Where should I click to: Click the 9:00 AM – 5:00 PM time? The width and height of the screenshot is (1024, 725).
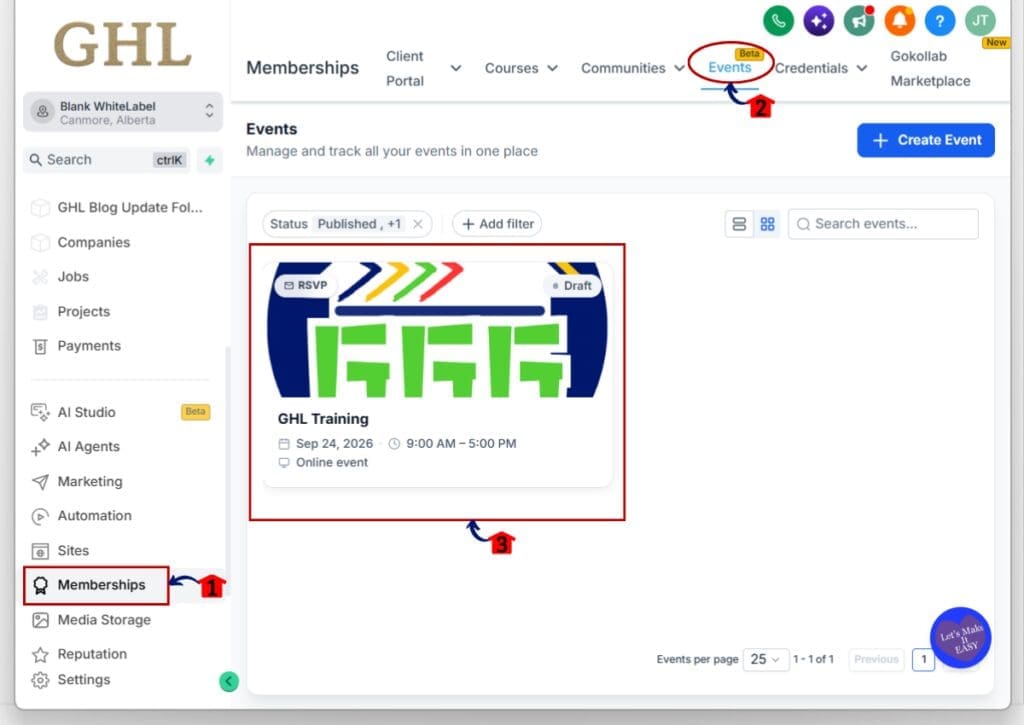[x=461, y=443]
